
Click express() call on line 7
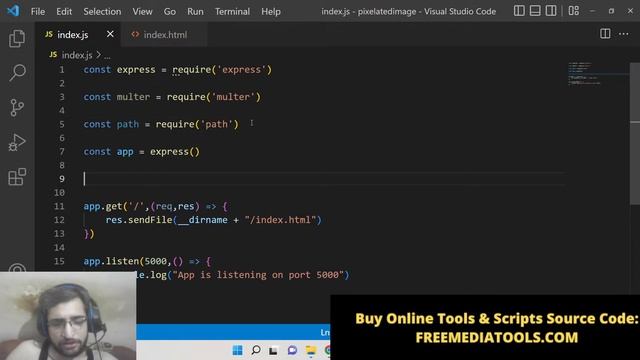click(175, 151)
